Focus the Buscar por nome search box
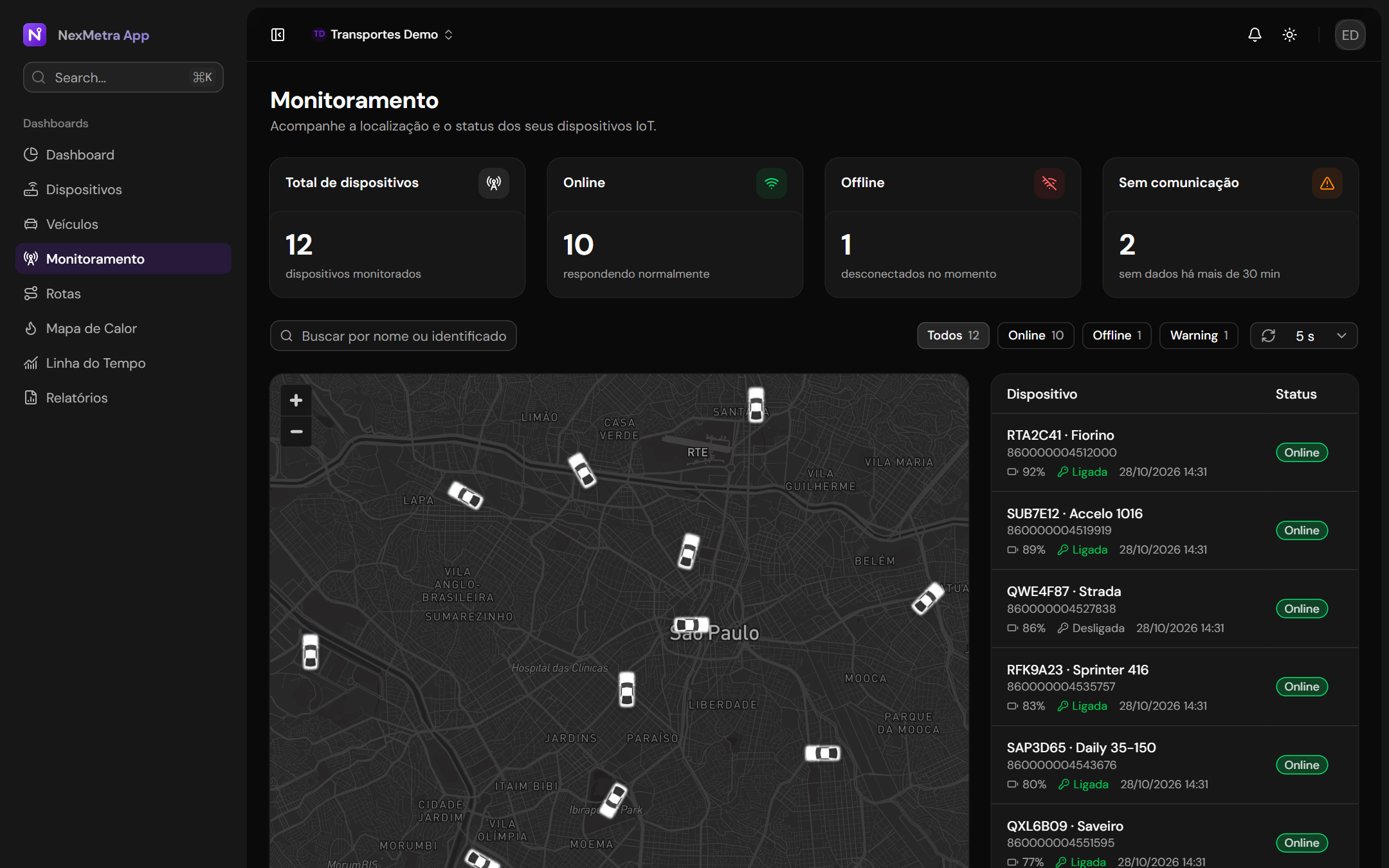 (394, 336)
